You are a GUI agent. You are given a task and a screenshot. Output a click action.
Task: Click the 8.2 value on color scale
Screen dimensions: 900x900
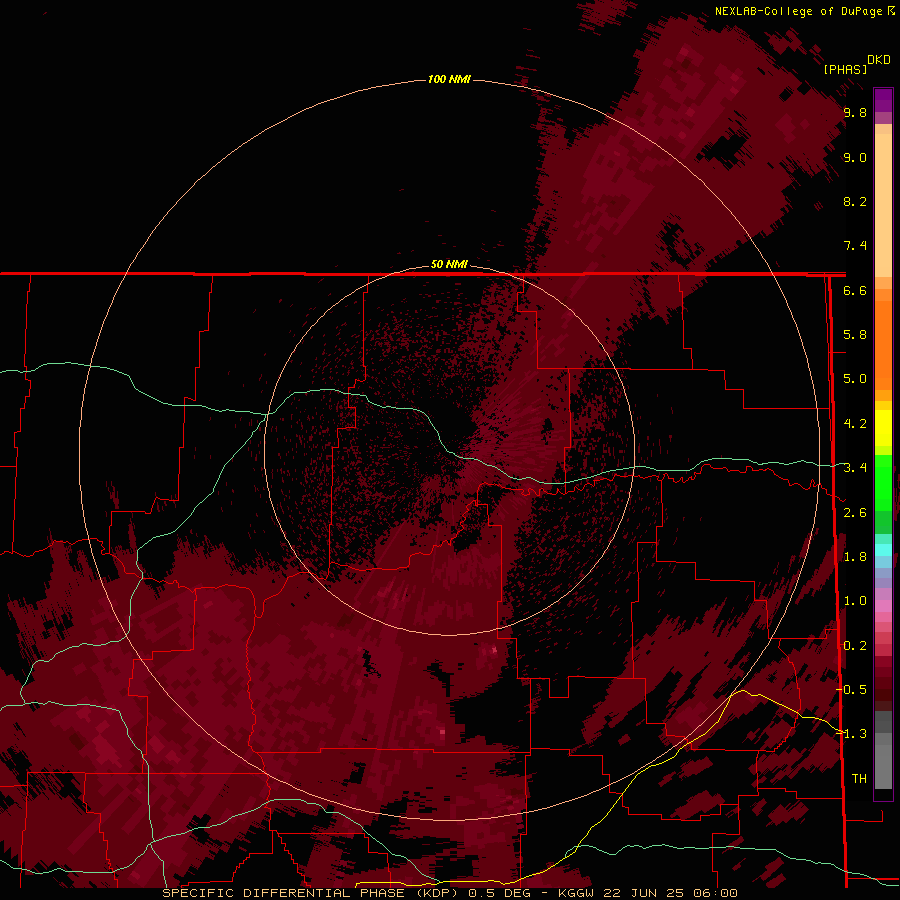click(855, 201)
